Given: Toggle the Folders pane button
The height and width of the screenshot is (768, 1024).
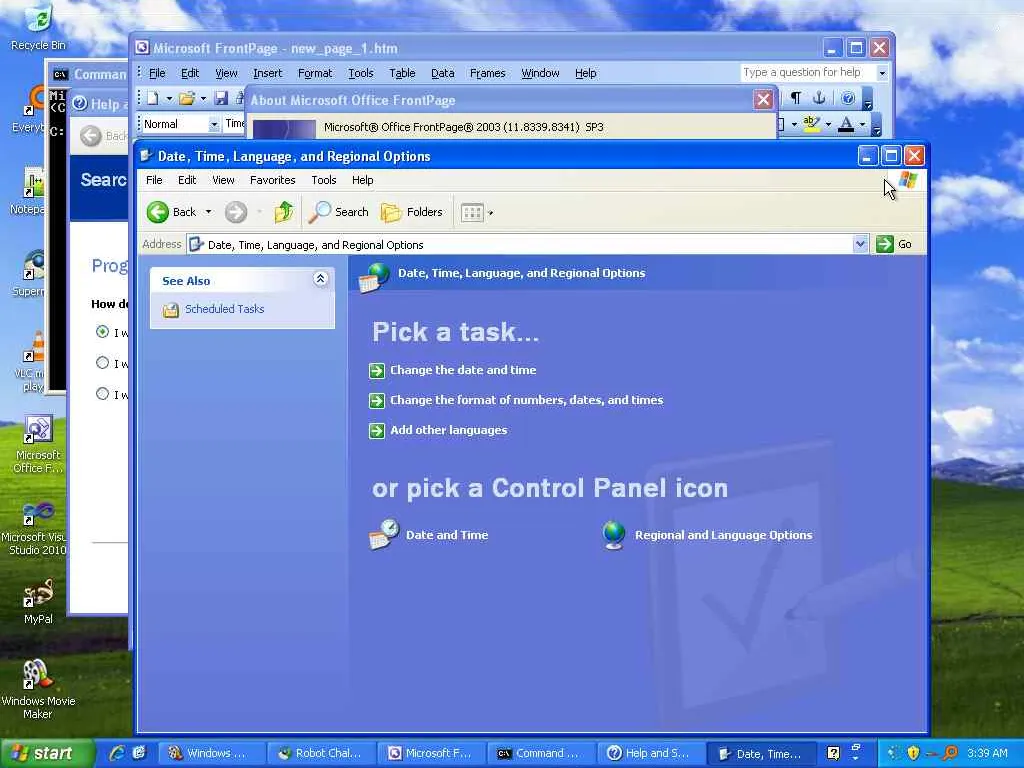Looking at the screenshot, I should 411,212.
